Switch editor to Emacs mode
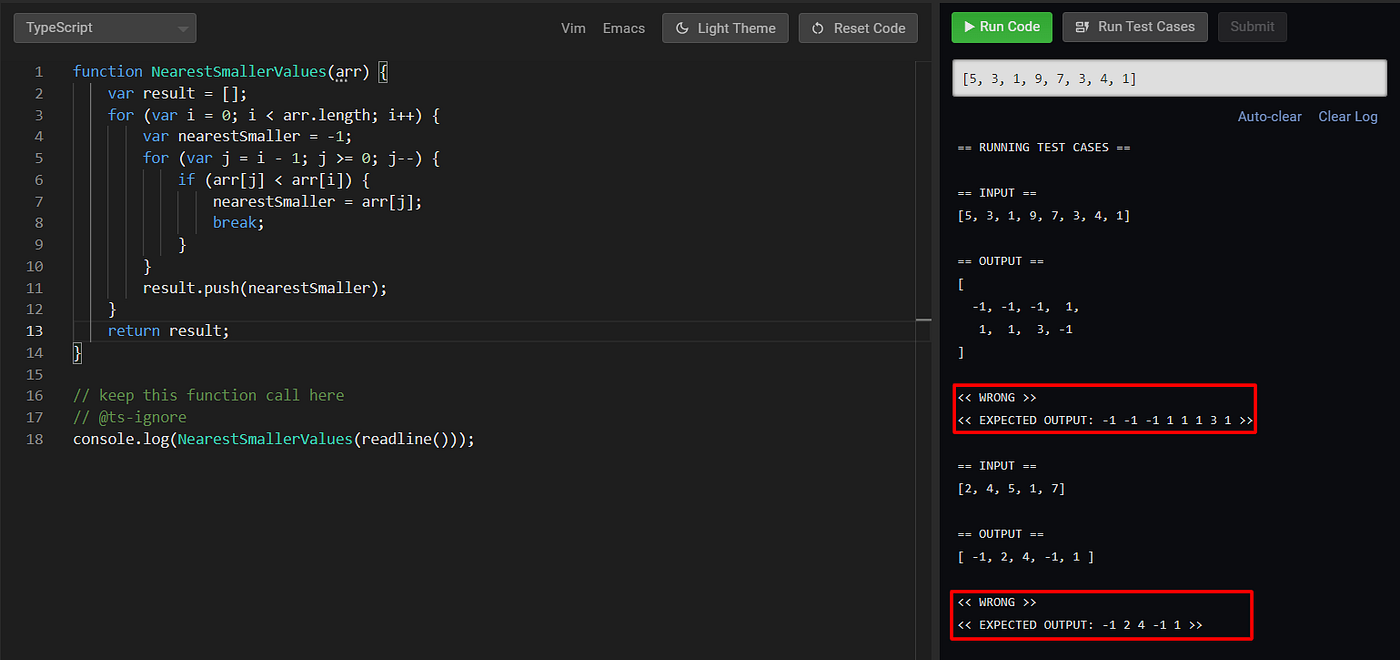Viewport: 1400px width, 660px height. (623, 28)
